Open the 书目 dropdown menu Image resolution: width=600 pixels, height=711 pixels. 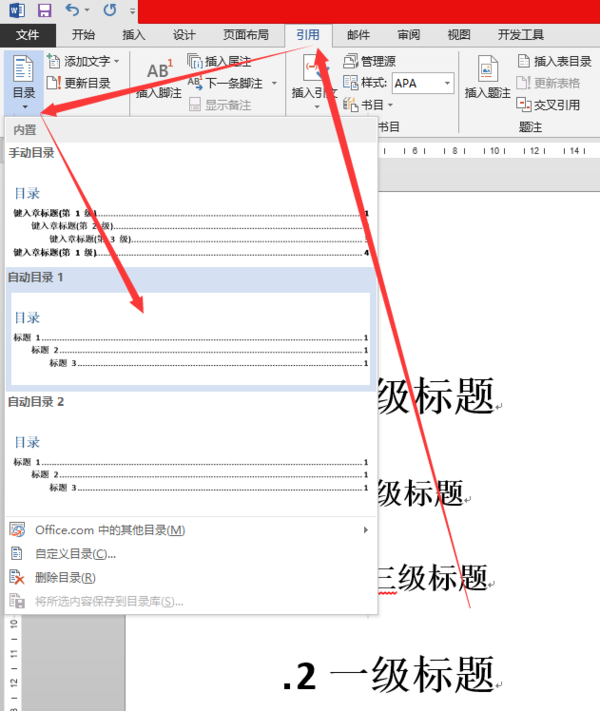[x=368, y=105]
